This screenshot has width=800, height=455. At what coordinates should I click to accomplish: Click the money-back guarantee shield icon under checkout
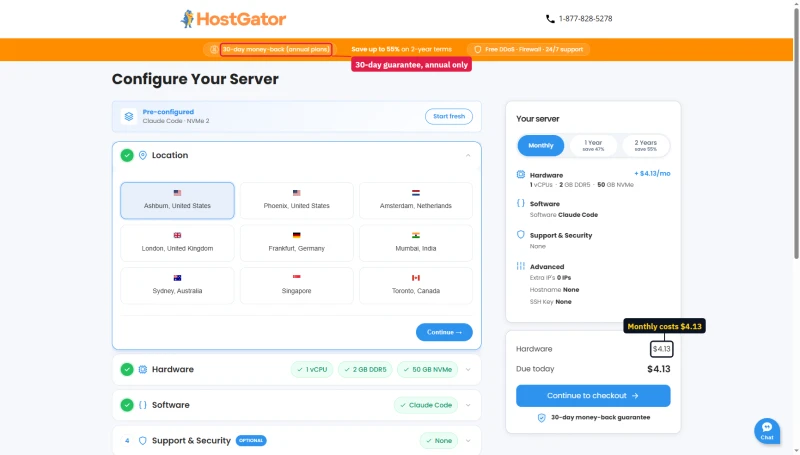[x=542, y=418]
